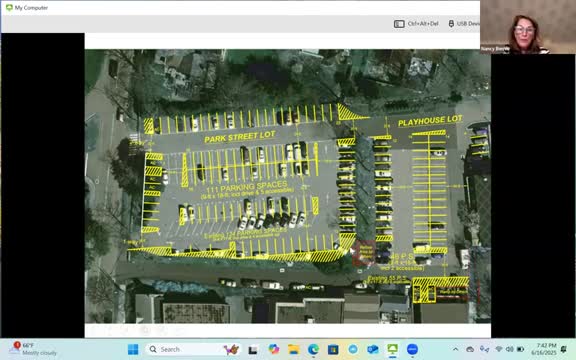Open the USB Devices menu
The width and height of the screenshot is (576, 360).
(464, 24)
